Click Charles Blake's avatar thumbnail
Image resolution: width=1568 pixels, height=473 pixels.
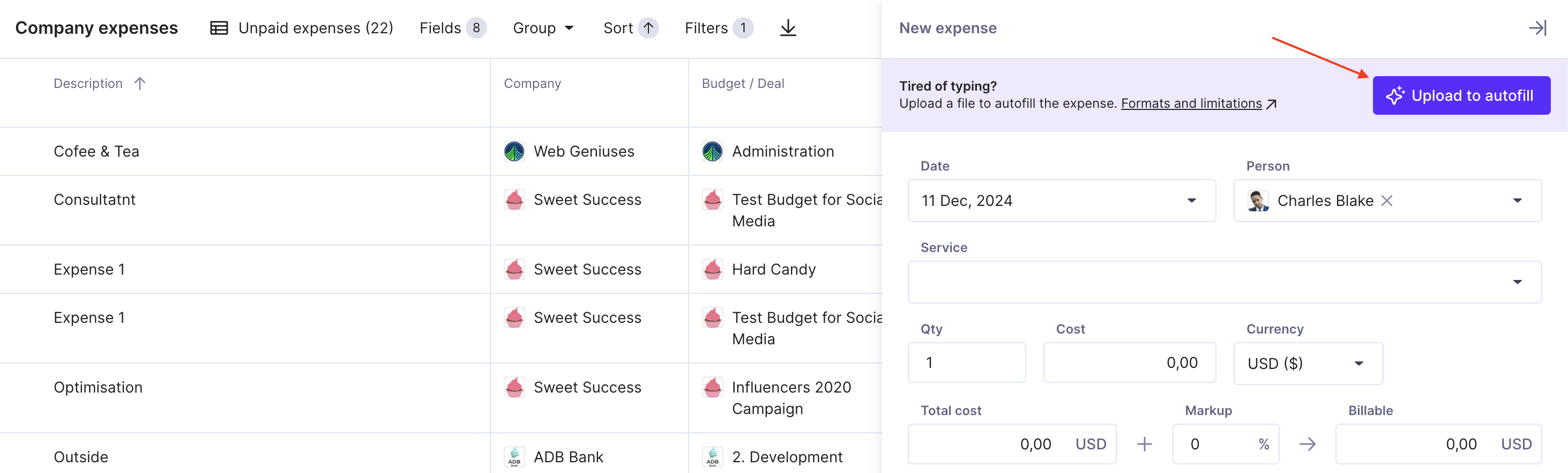click(x=1258, y=201)
